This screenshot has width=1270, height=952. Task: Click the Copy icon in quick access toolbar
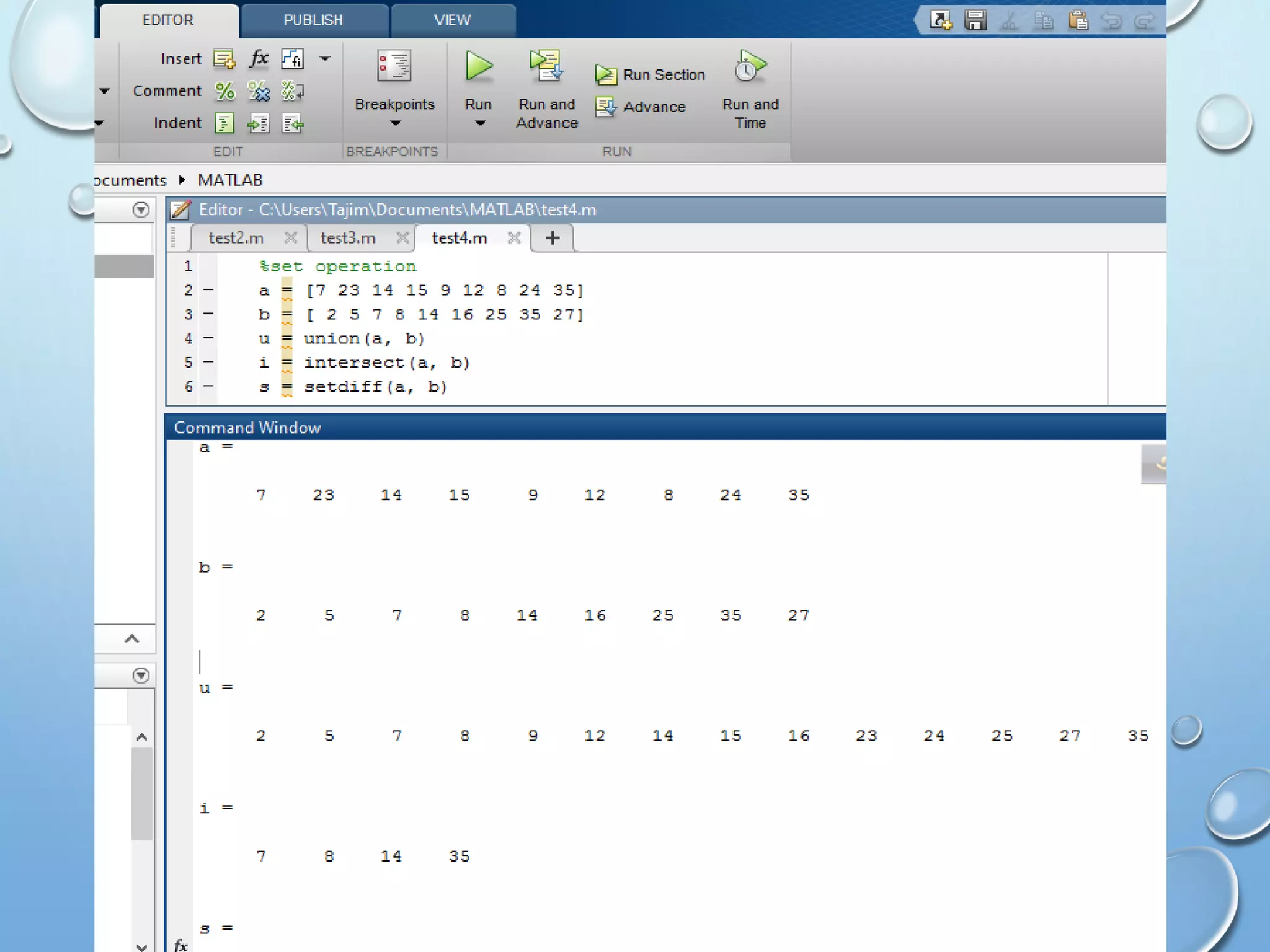point(1044,21)
